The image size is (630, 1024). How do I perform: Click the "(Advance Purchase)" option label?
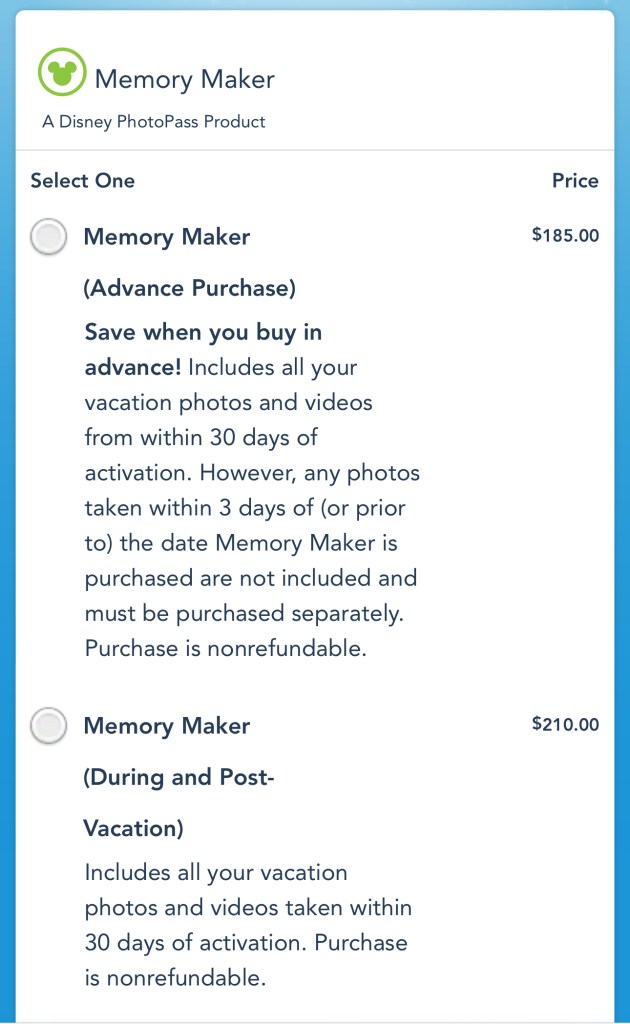(190, 289)
